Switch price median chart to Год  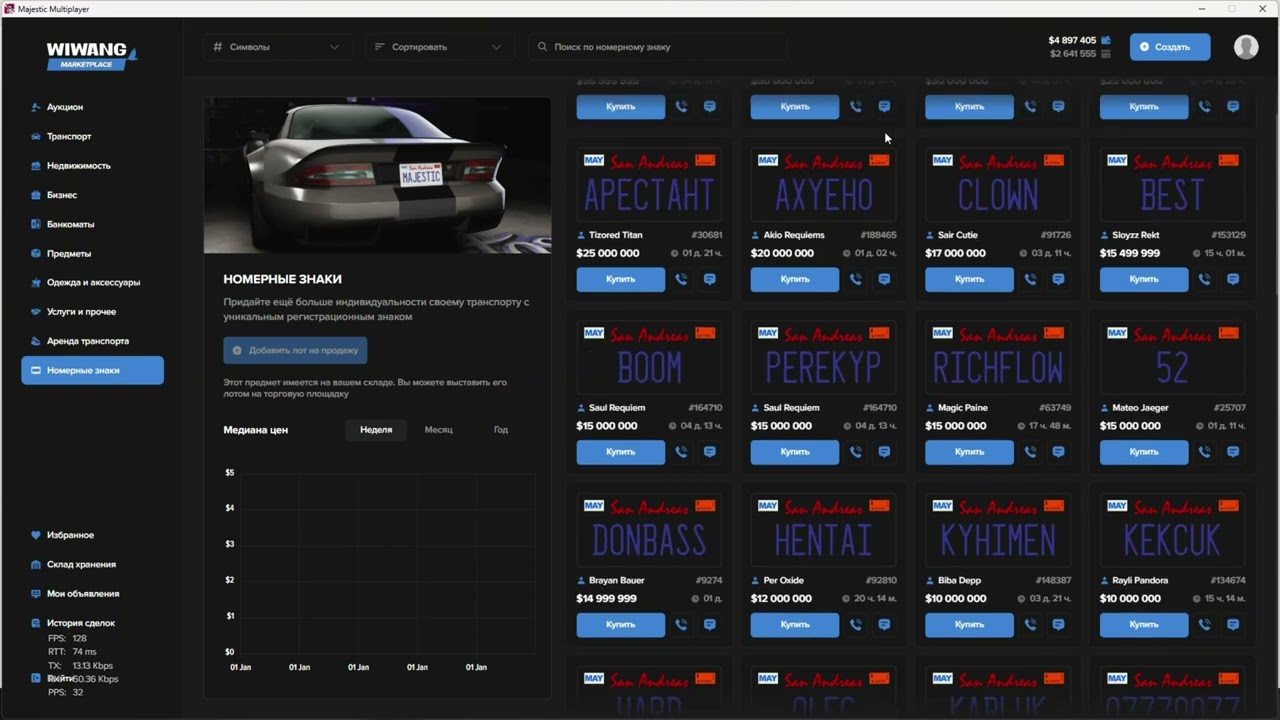(501, 430)
